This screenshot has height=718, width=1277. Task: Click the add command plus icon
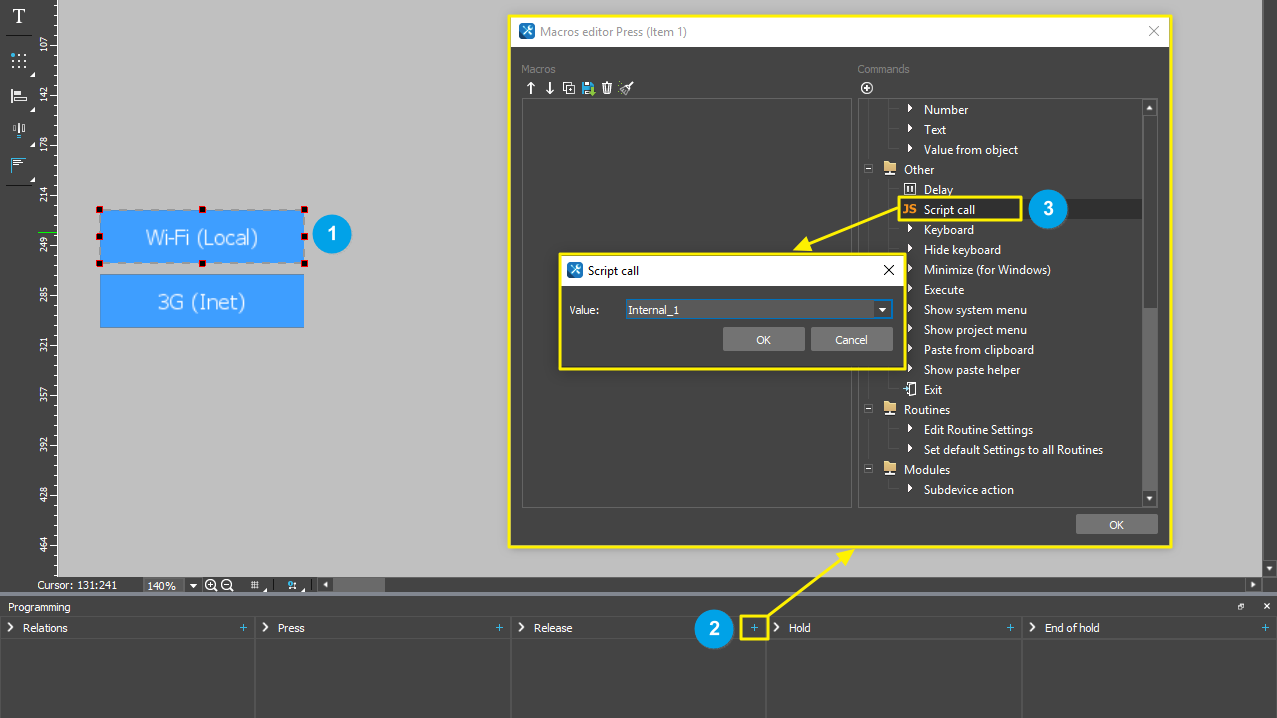tap(867, 88)
